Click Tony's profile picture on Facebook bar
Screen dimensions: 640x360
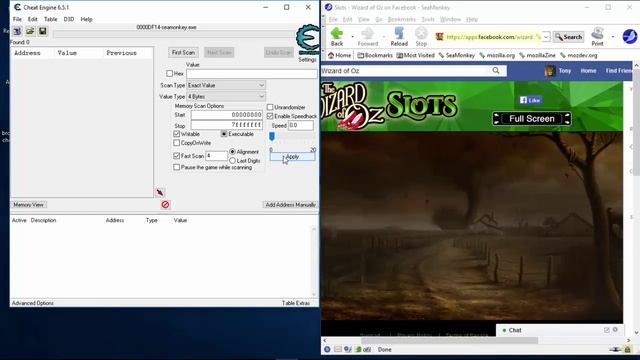click(550, 71)
